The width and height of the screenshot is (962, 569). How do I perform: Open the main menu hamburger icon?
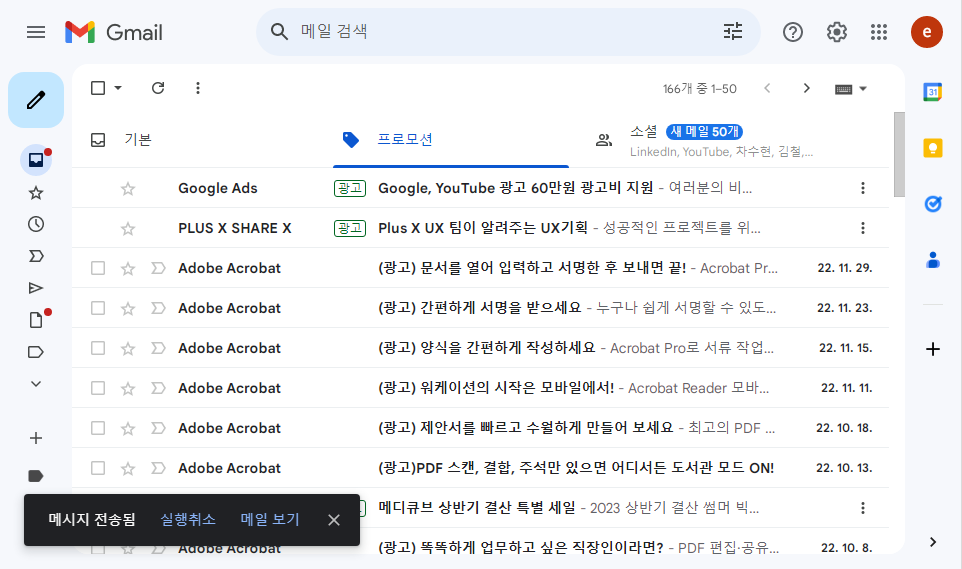coord(36,32)
